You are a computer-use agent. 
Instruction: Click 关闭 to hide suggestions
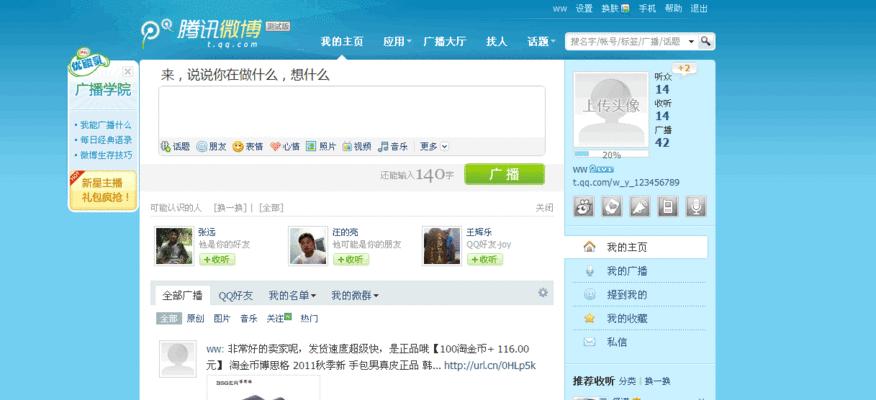[x=544, y=208]
